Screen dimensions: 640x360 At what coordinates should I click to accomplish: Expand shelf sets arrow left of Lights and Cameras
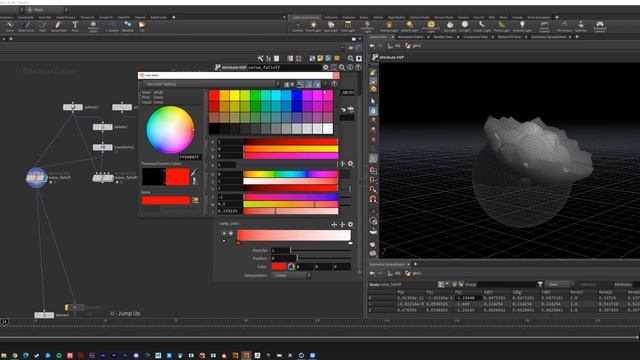coord(284,17)
